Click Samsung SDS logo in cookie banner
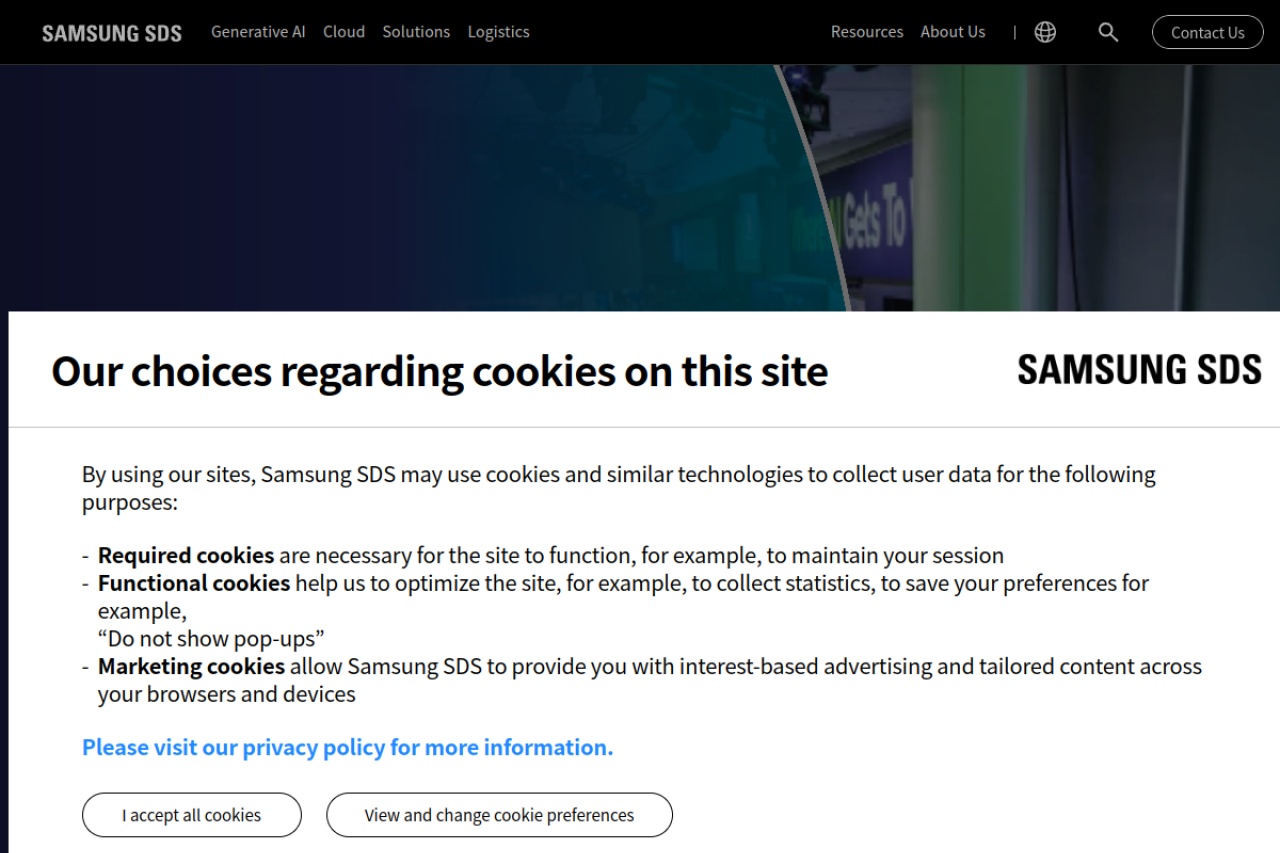Viewport: 1280px width, 853px height. click(1139, 370)
